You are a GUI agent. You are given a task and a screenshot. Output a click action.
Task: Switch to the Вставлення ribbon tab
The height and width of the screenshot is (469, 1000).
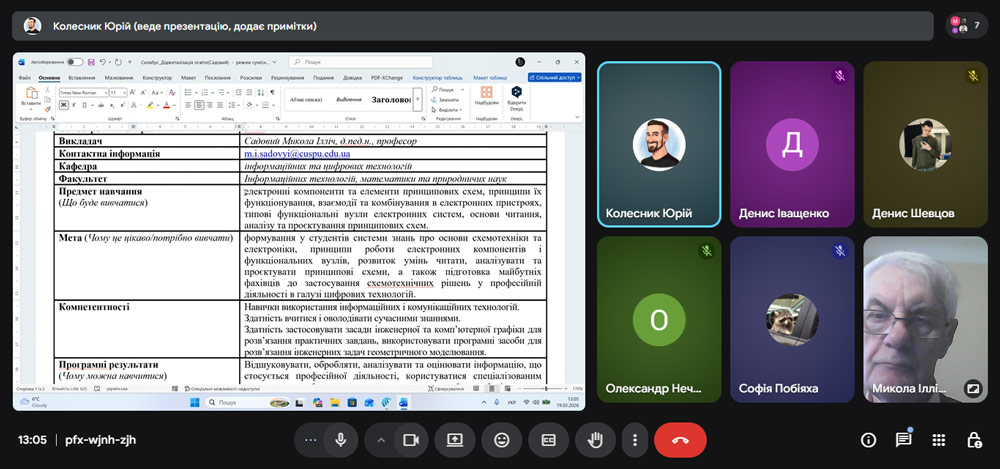(83, 77)
